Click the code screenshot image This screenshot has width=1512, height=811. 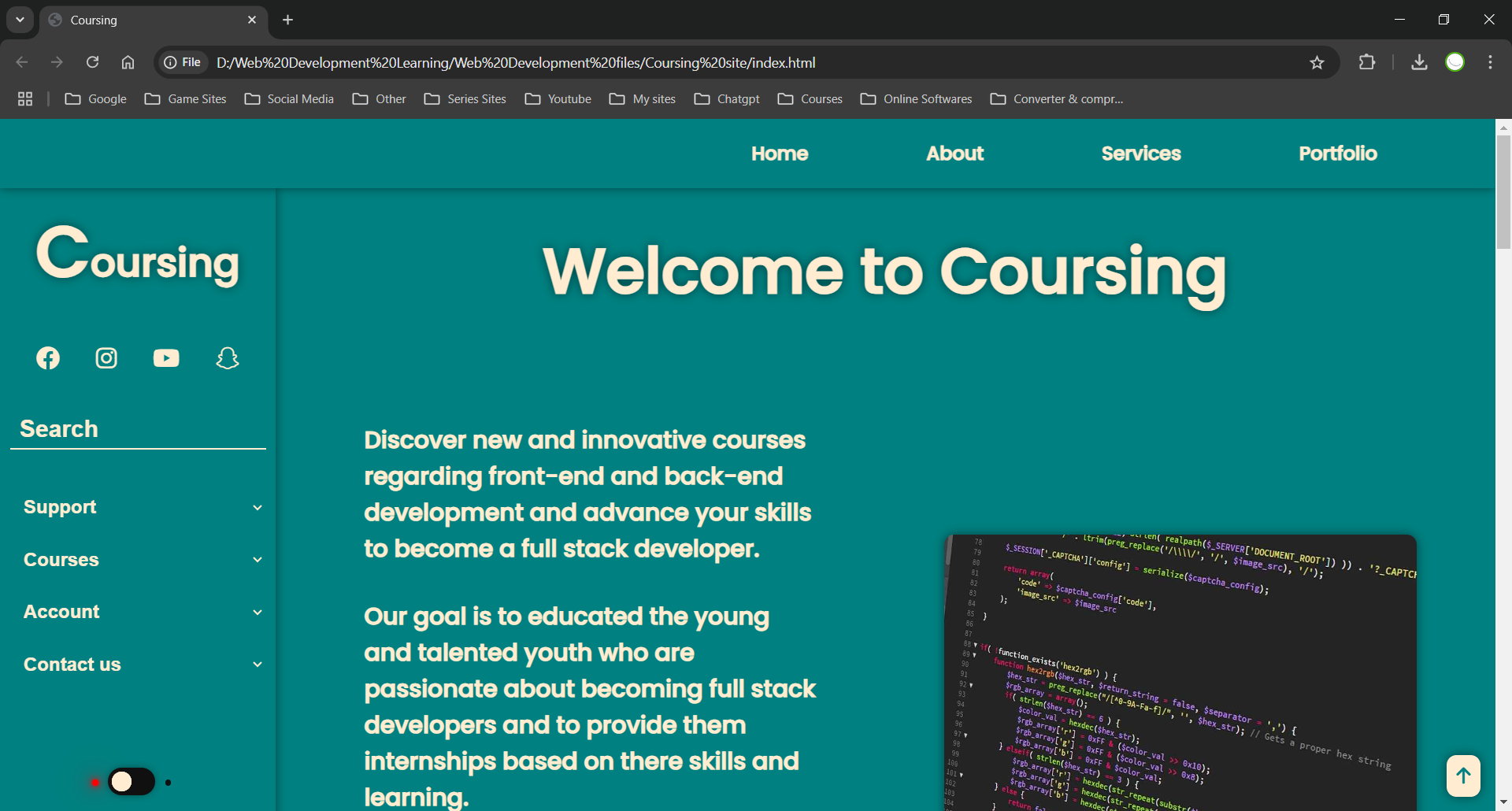1180,673
